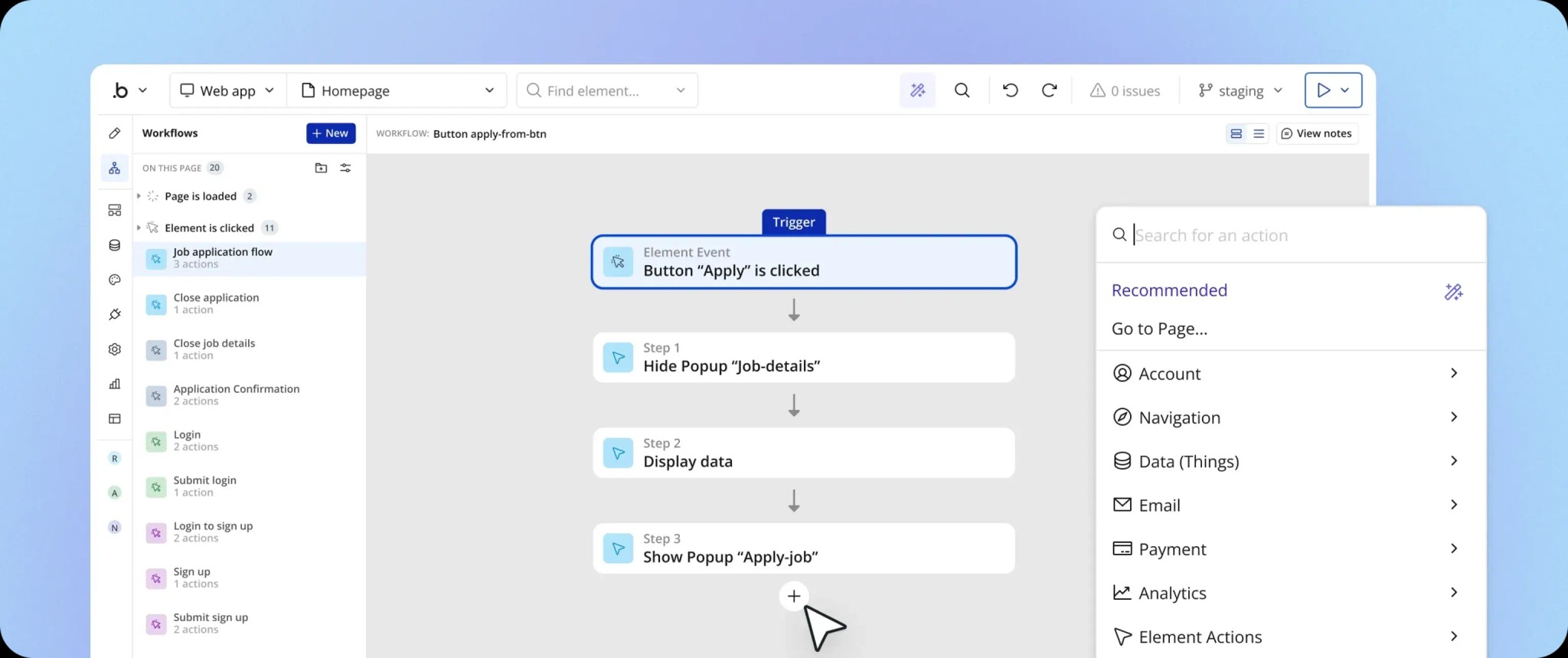The image size is (1568, 658).
Task: Select Step 2 Display data
Action: 804,453
